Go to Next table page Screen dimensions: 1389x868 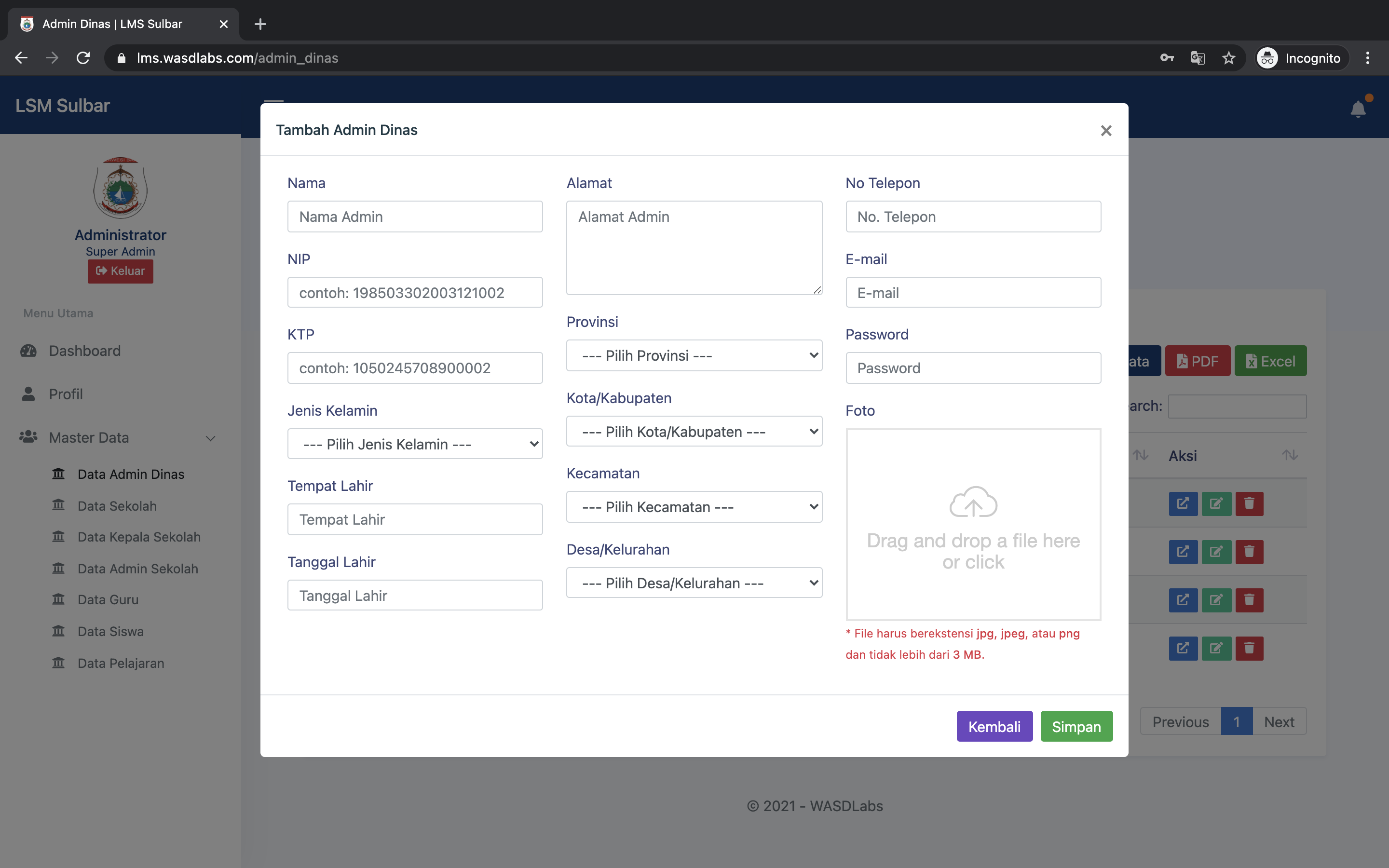tap(1279, 721)
